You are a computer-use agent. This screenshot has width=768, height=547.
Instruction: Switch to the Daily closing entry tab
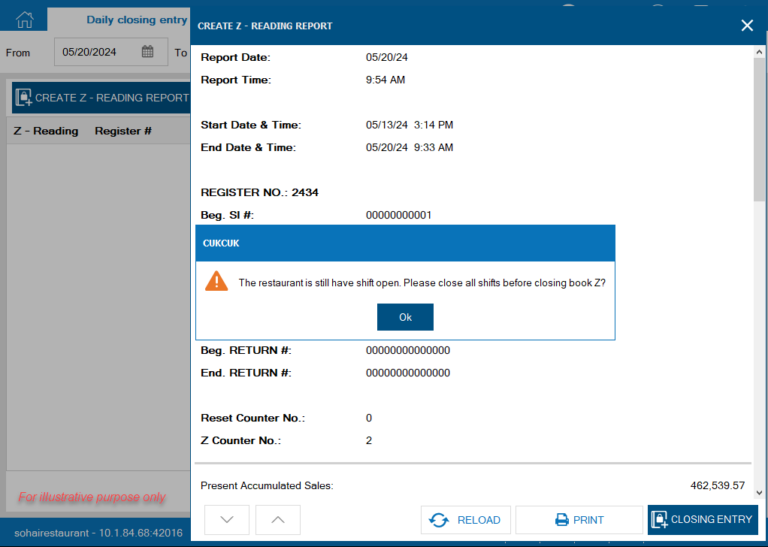point(136,20)
